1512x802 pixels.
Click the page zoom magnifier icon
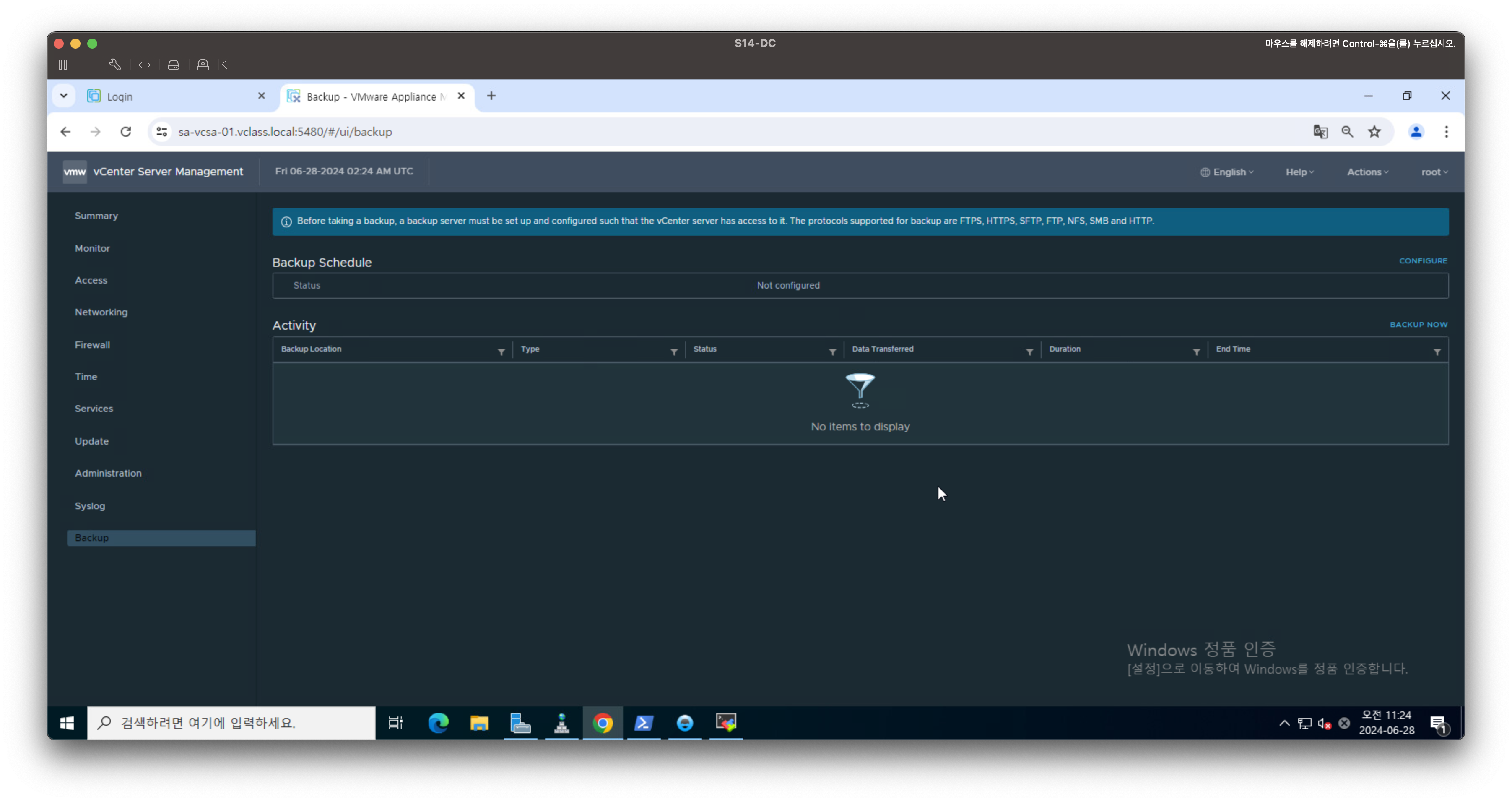[x=1347, y=132]
